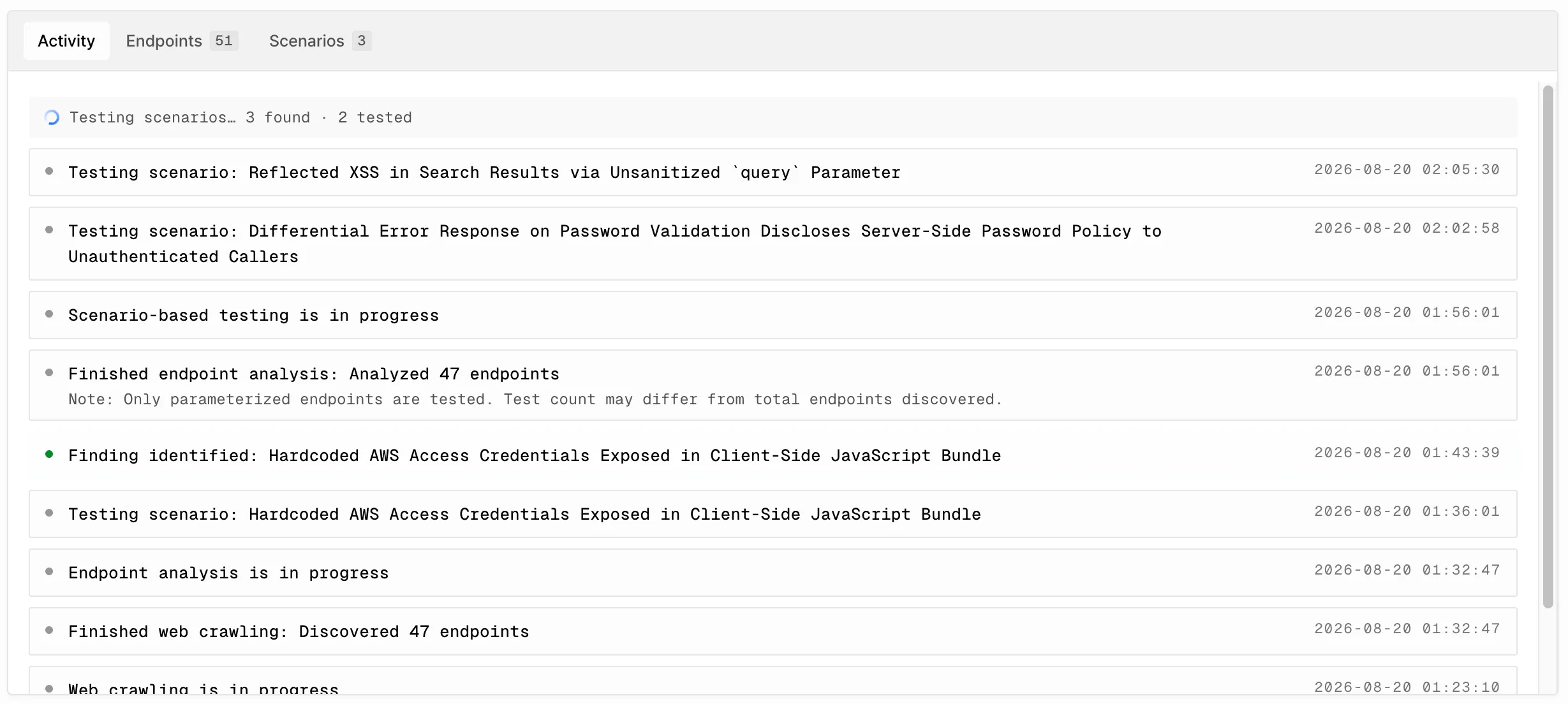Screen dimensions: 1568x704
Task: Click the bullet by Differential Error Response entry
Action: (x=49, y=230)
